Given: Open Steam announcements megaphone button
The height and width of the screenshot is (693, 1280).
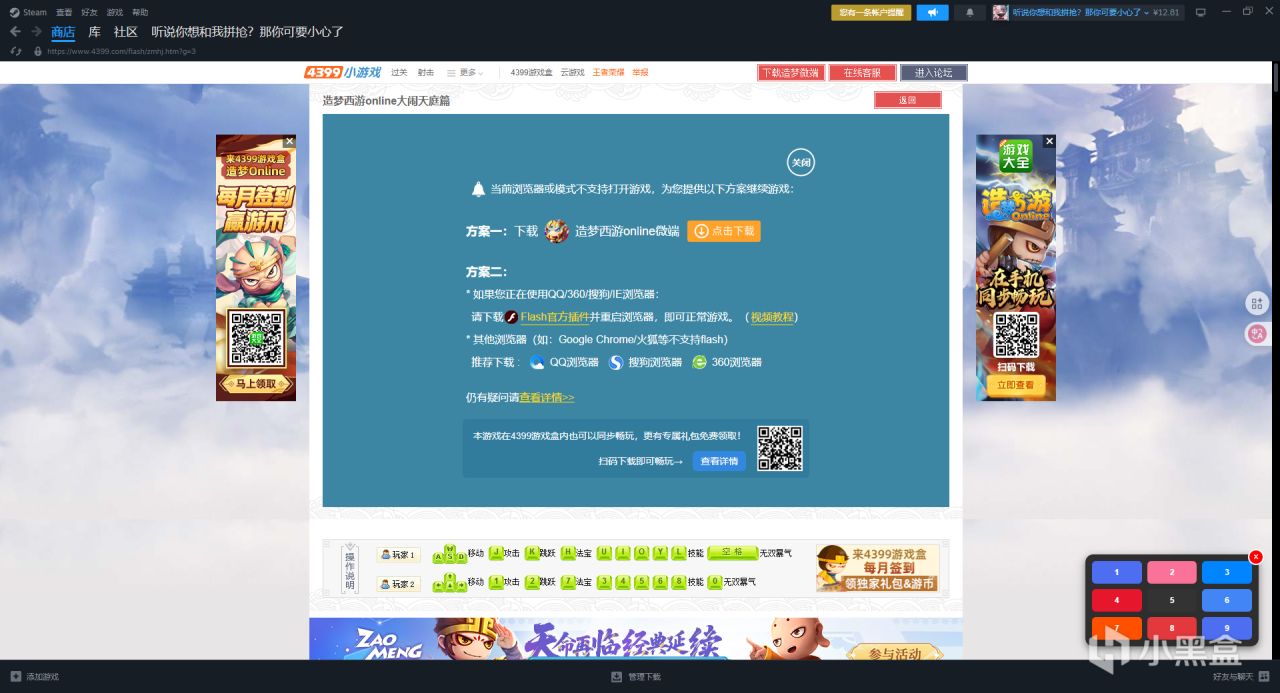Looking at the screenshot, I should pyautogui.click(x=932, y=12).
